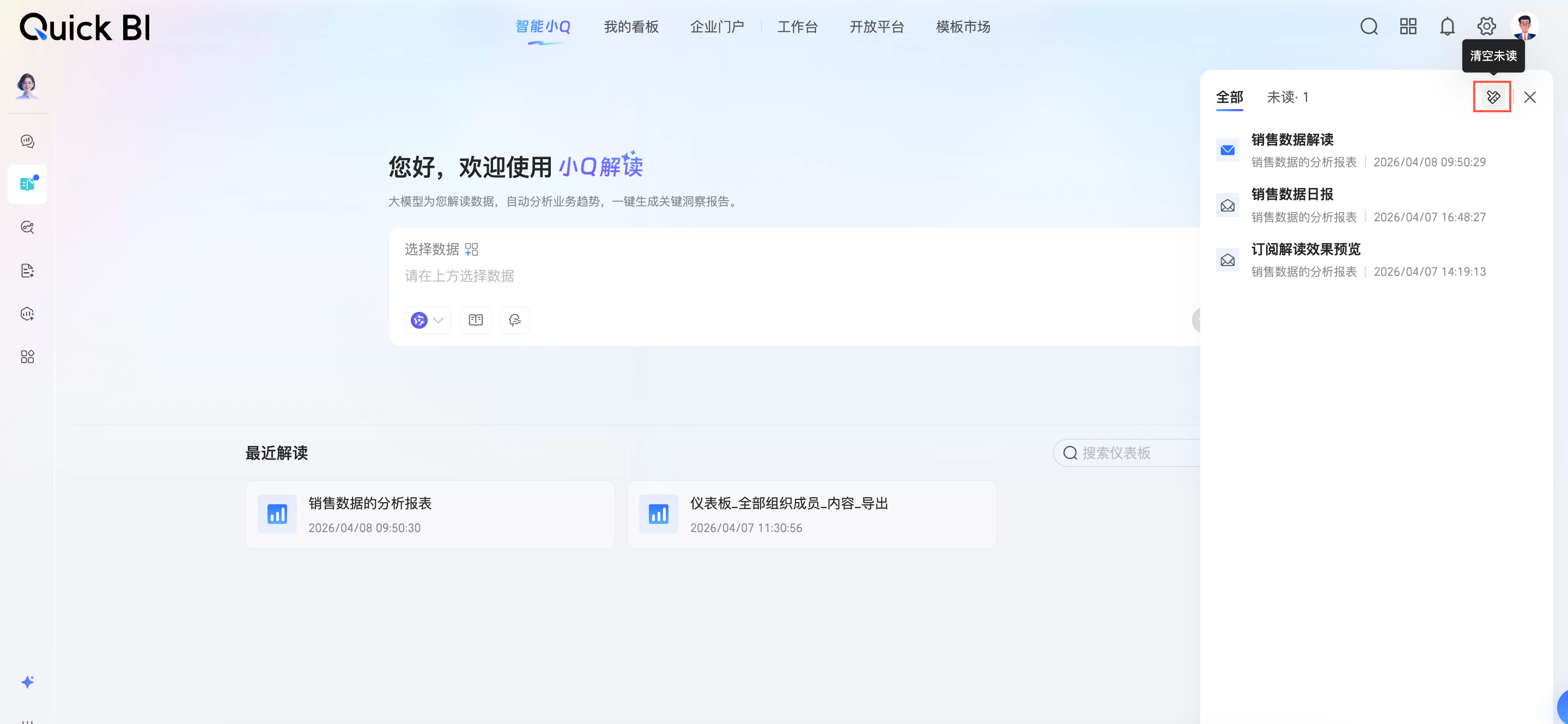Click the timestamp 2026/04/07 14:19:13
This screenshot has height=724, width=1568.
pyautogui.click(x=1430, y=271)
